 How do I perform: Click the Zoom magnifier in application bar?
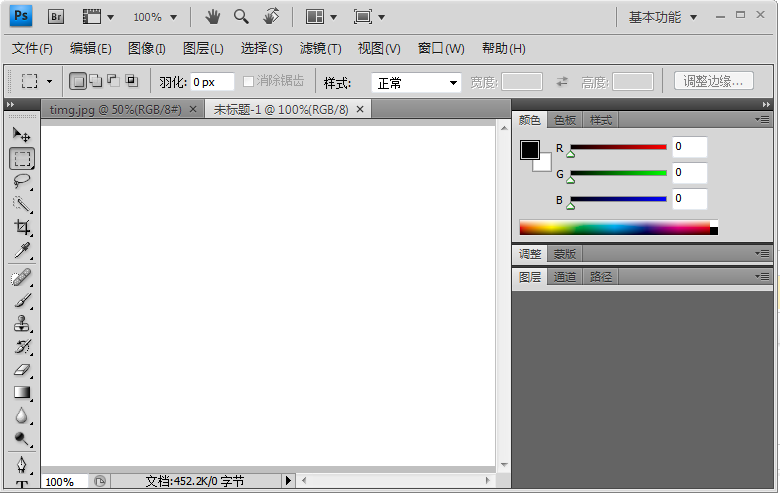tap(241, 17)
